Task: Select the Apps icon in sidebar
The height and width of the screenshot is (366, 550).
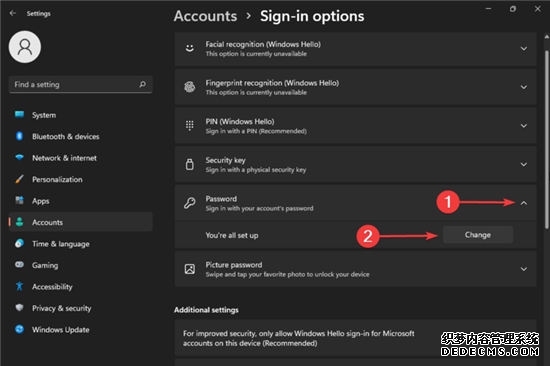Action: click(19, 200)
